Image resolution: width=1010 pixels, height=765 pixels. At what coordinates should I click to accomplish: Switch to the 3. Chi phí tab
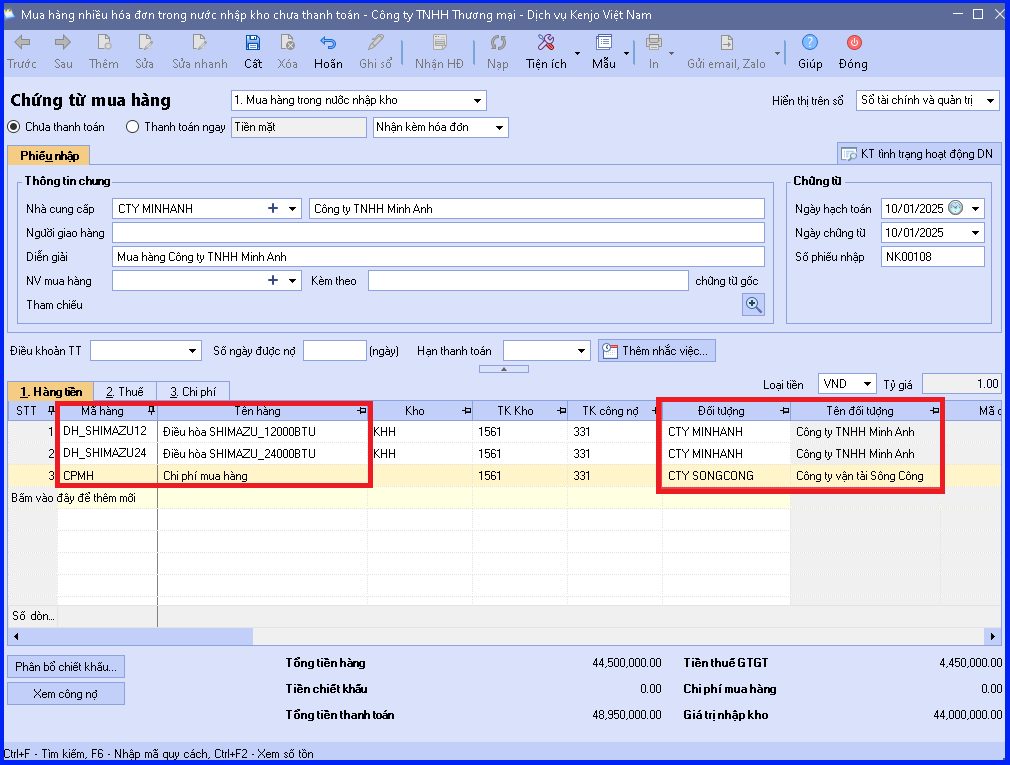[x=193, y=392]
